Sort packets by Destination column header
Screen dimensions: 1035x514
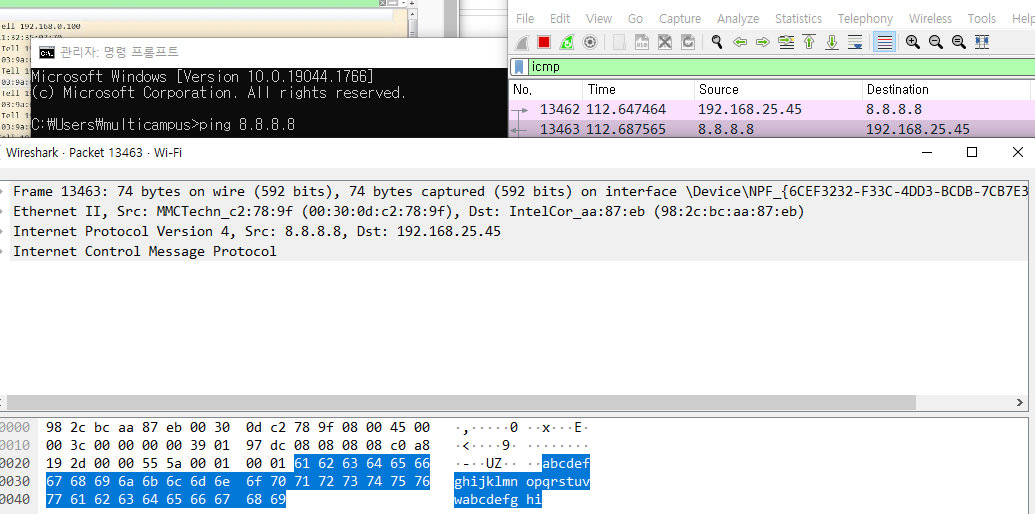(x=949, y=89)
